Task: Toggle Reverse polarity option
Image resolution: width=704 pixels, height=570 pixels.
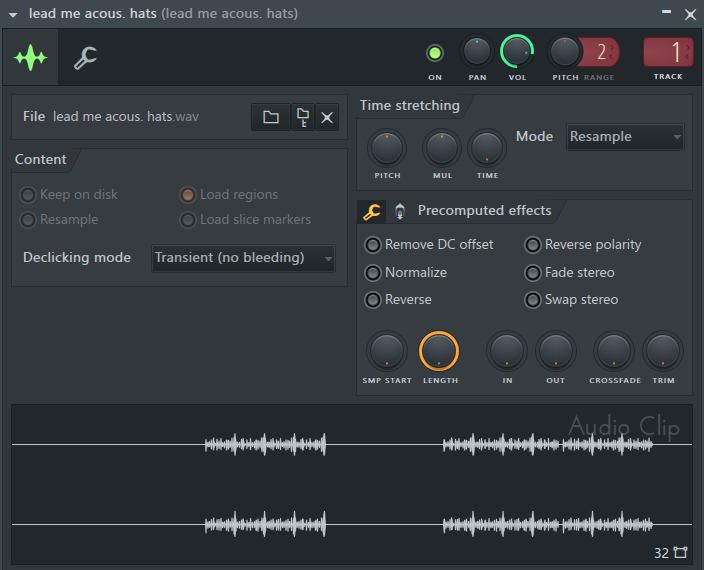Action: (533, 245)
